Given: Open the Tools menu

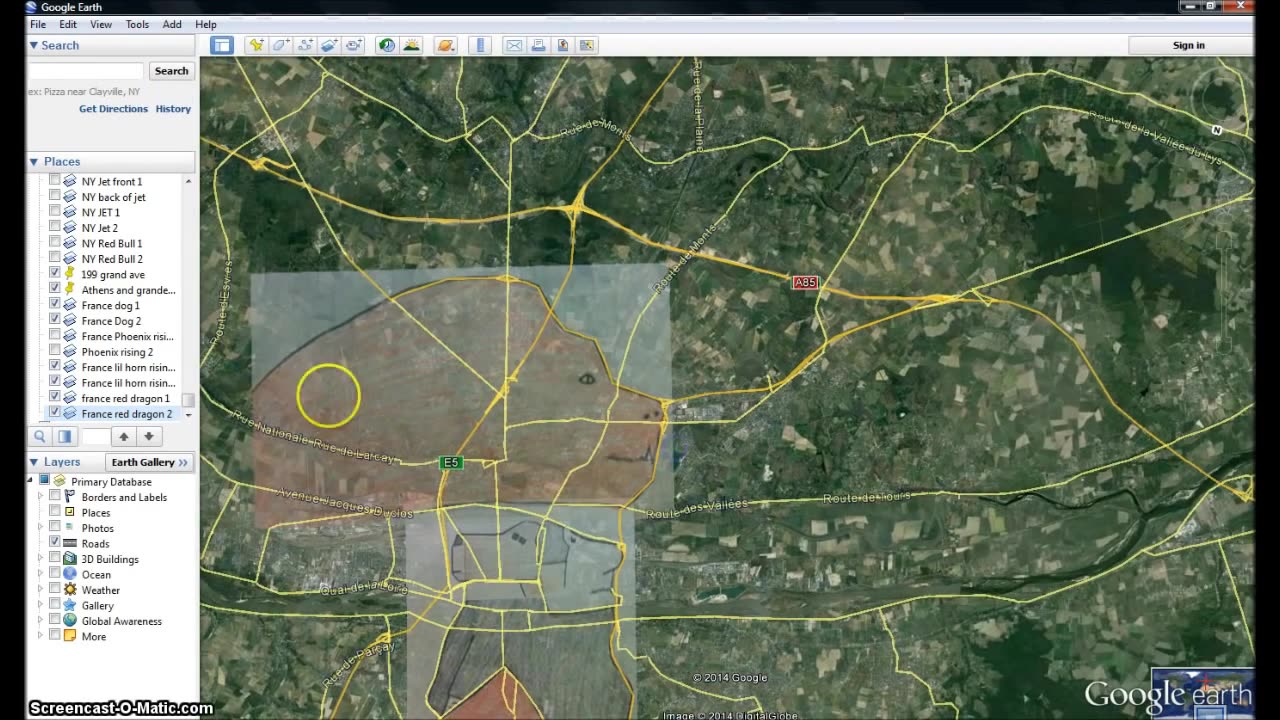Looking at the screenshot, I should pos(137,24).
